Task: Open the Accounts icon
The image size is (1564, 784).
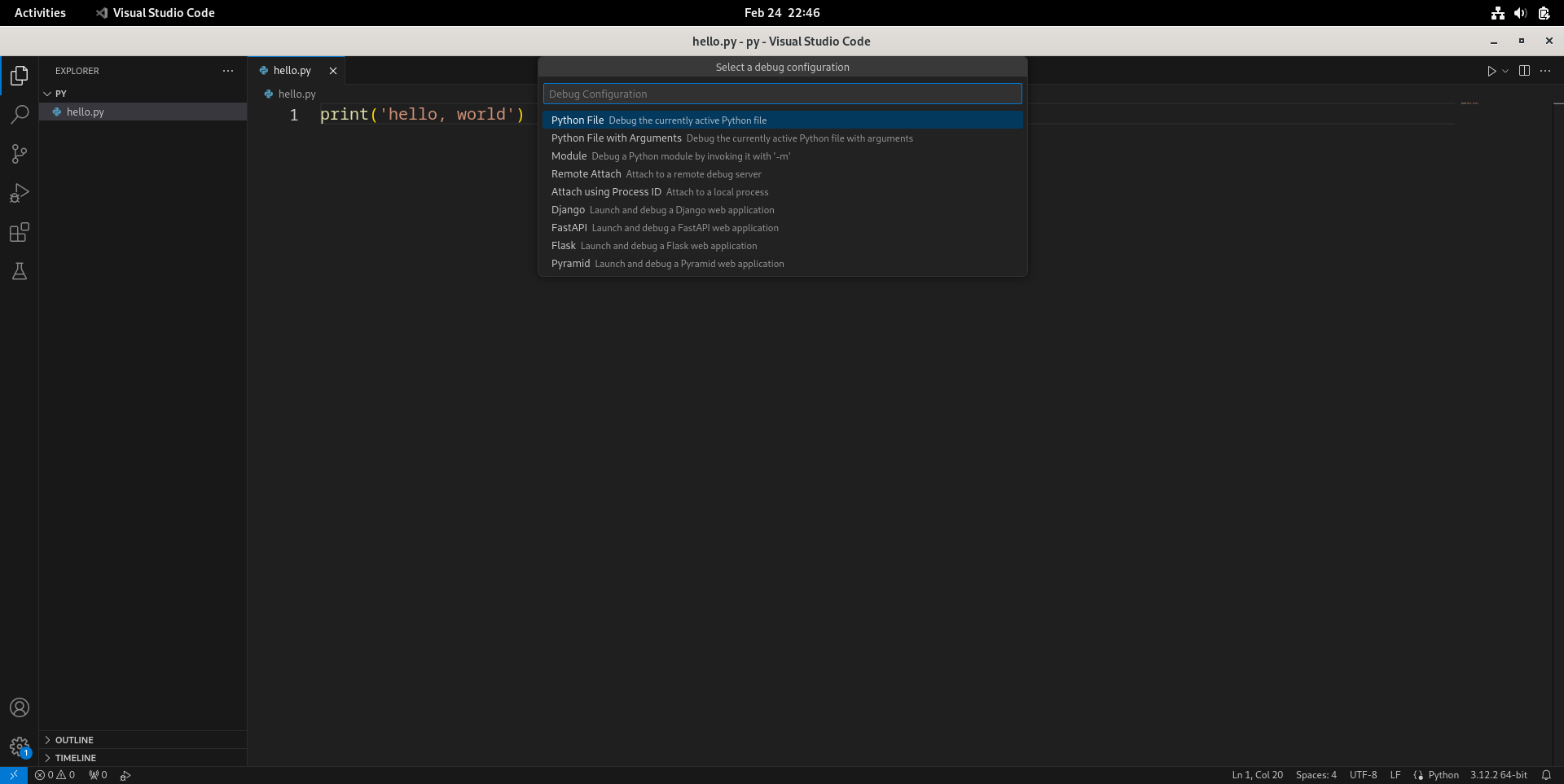Action: [20, 707]
